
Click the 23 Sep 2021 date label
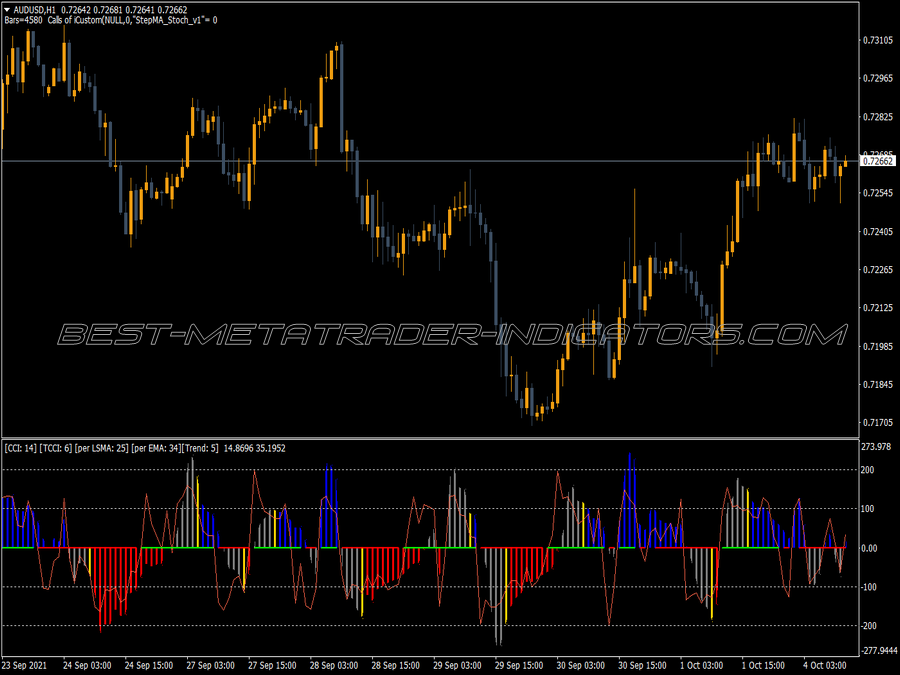point(25,666)
